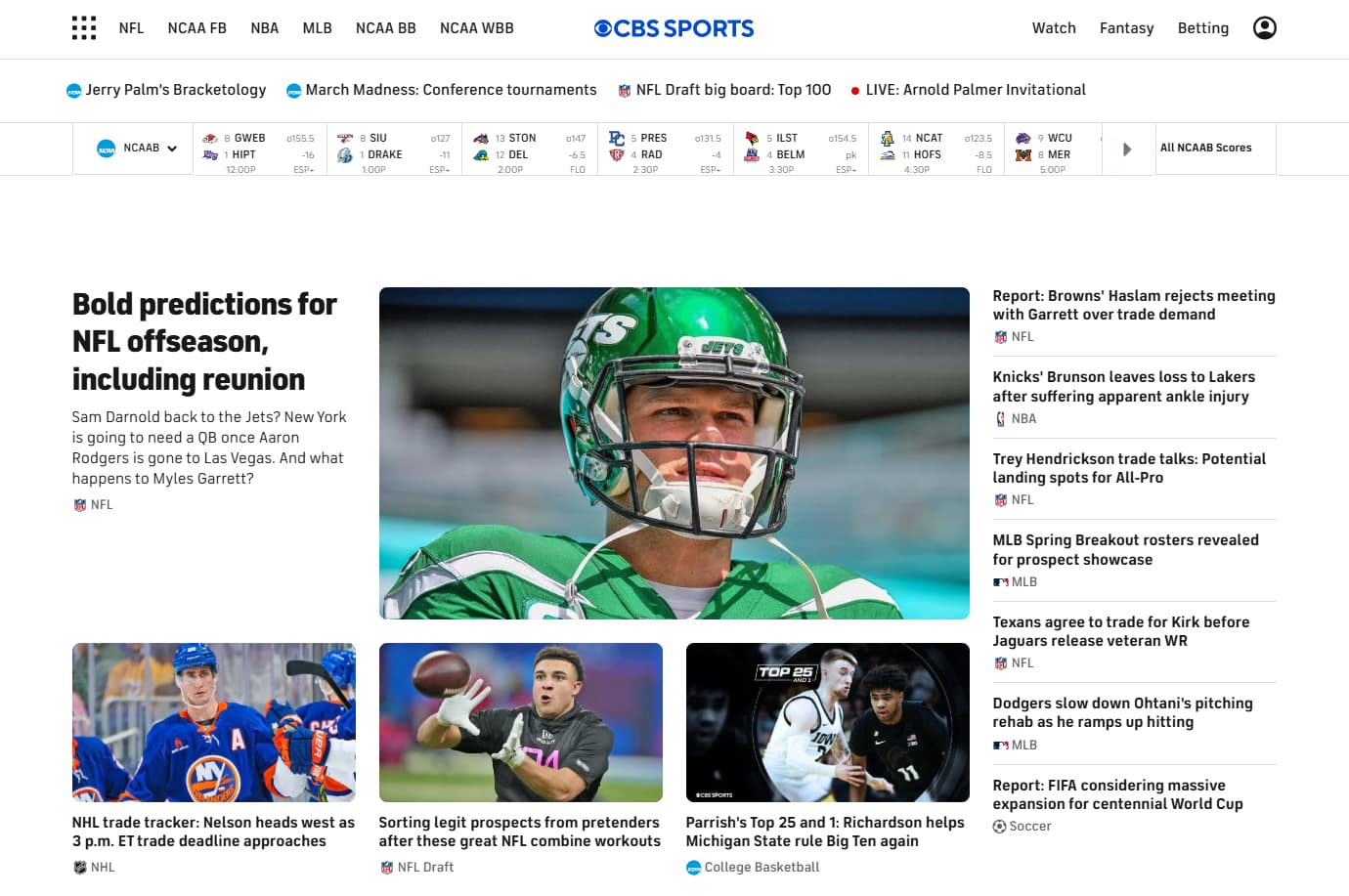The height and width of the screenshot is (896, 1349).
Task: Click the NCAA icon beside Jerry Palm's Bracketology
Action: point(74,91)
